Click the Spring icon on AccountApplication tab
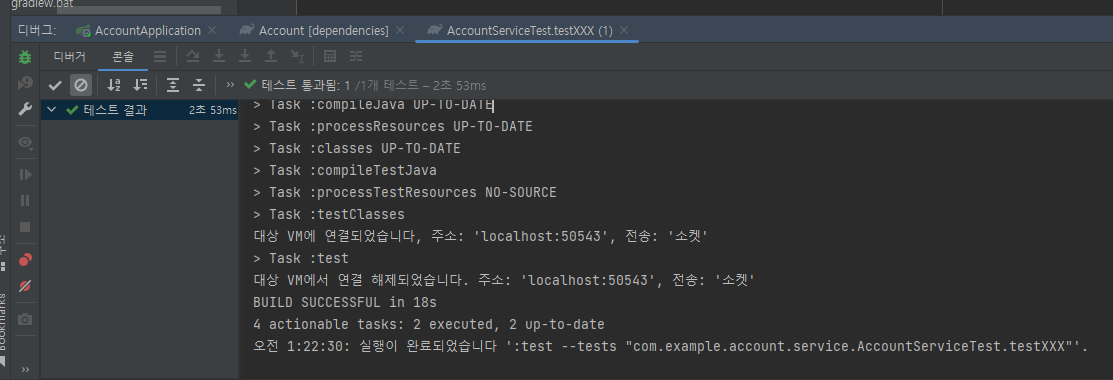The width and height of the screenshot is (1113, 380). [x=84, y=31]
